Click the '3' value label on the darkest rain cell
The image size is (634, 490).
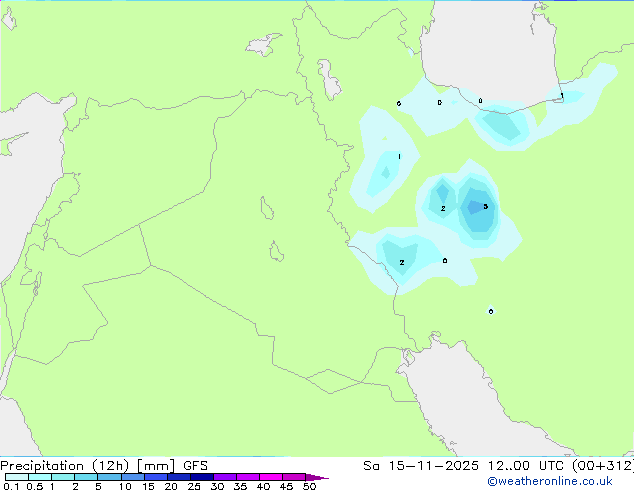point(486,207)
